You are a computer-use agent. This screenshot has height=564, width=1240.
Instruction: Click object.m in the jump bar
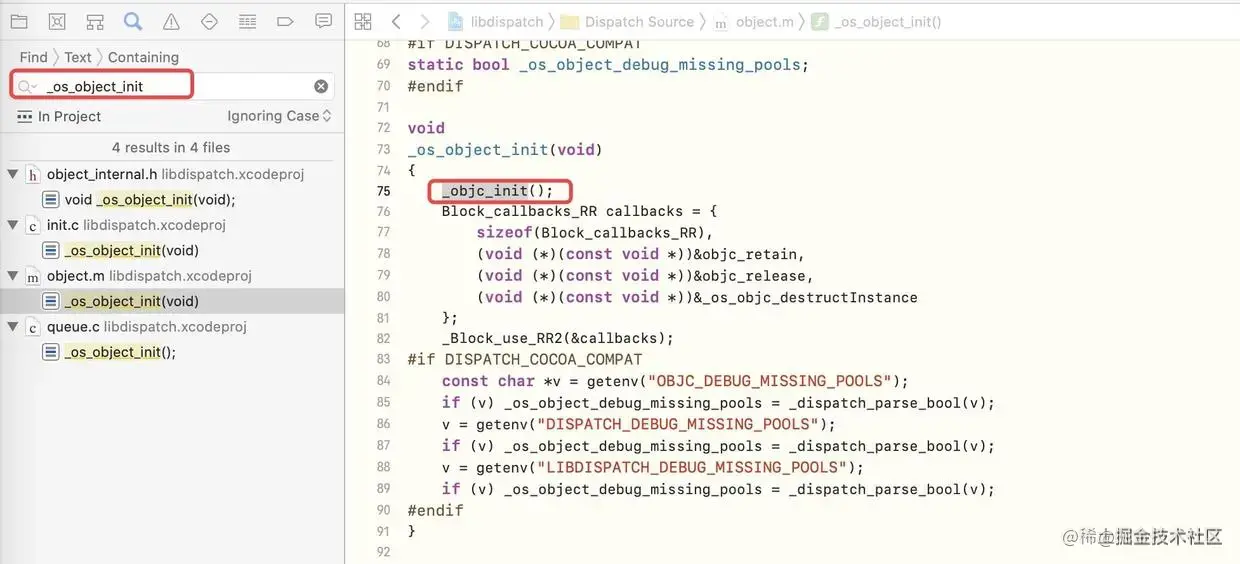(x=753, y=21)
